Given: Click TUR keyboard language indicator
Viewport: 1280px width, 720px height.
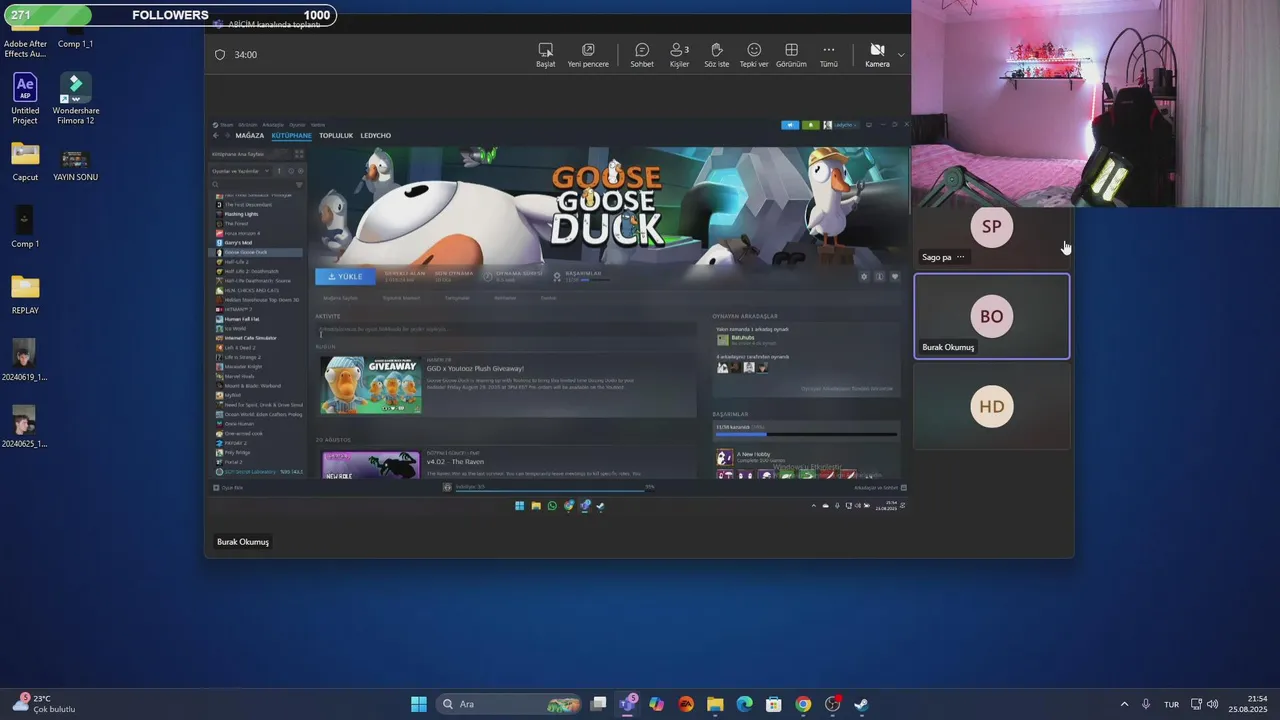Looking at the screenshot, I should (x=1171, y=704).
